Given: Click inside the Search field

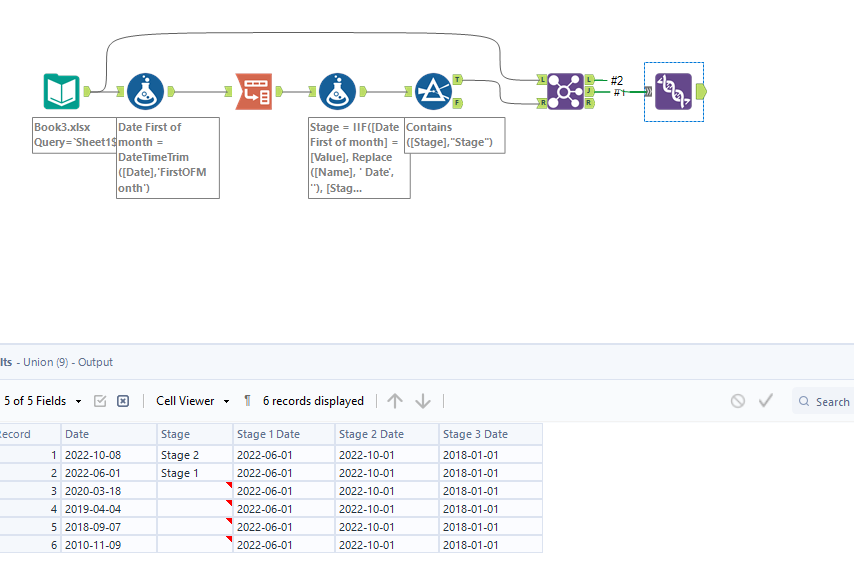Looking at the screenshot, I should pos(828,400).
